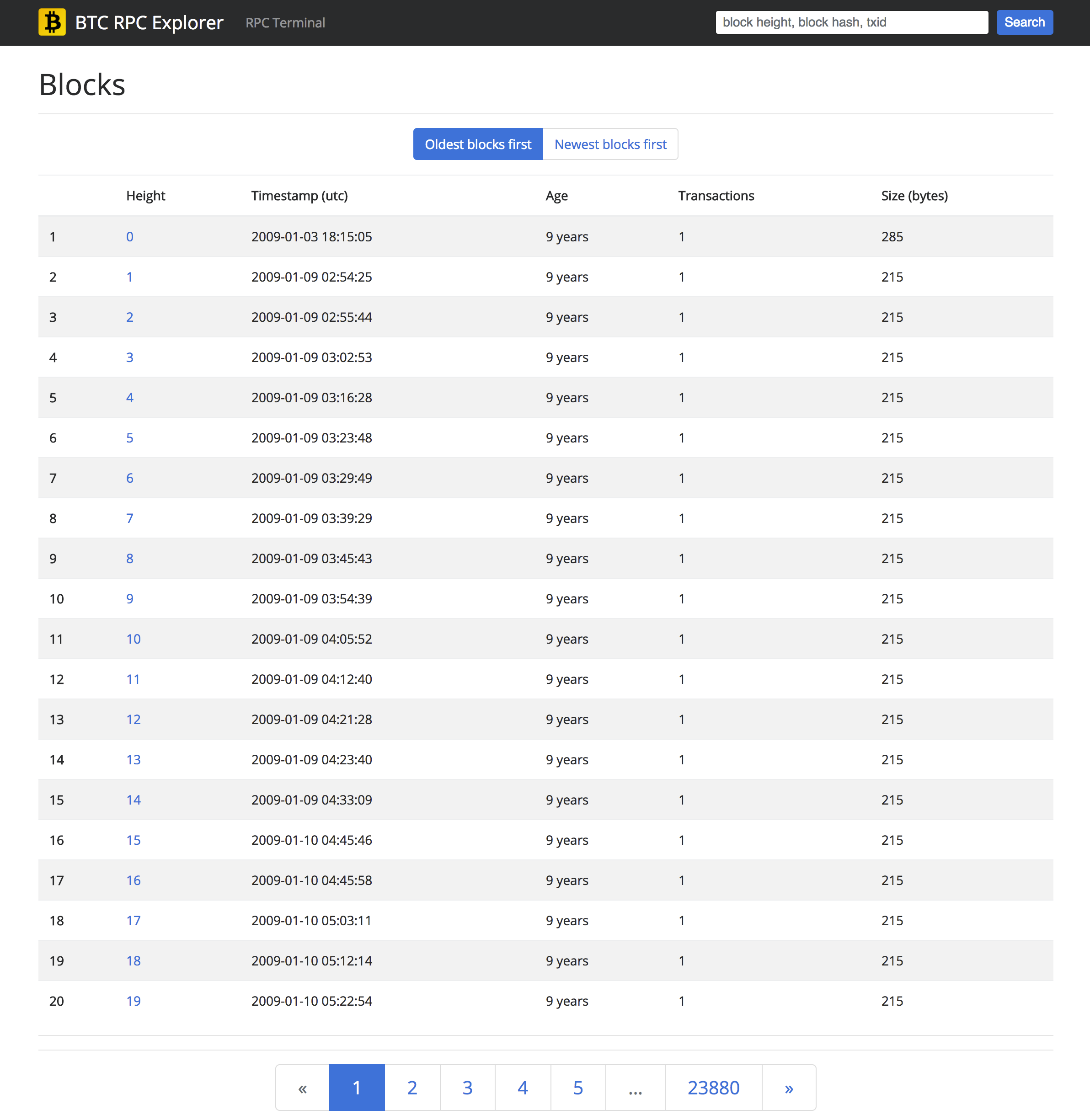Click current page 1 in pagination
Viewport: 1090px width, 1120px height.
357,1088
